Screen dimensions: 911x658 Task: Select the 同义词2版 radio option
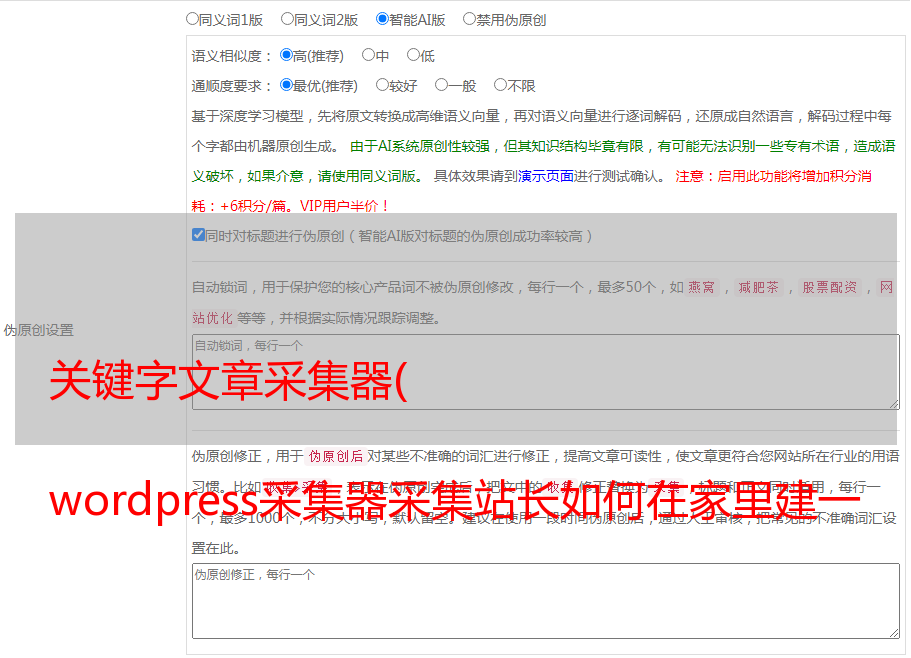pyautogui.click(x=287, y=19)
